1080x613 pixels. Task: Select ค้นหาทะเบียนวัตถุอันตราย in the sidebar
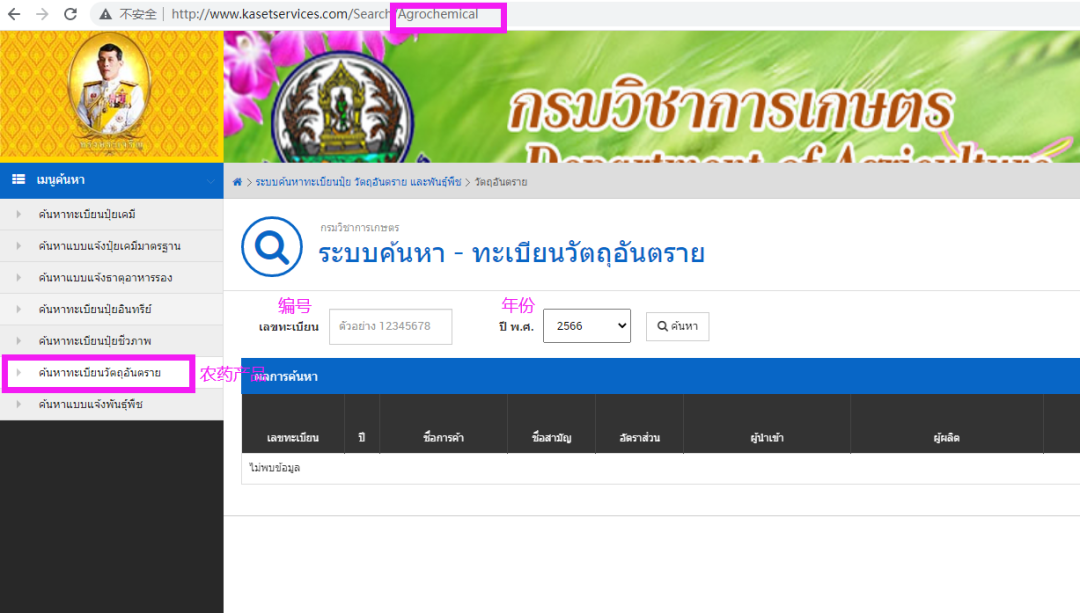(x=99, y=373)
